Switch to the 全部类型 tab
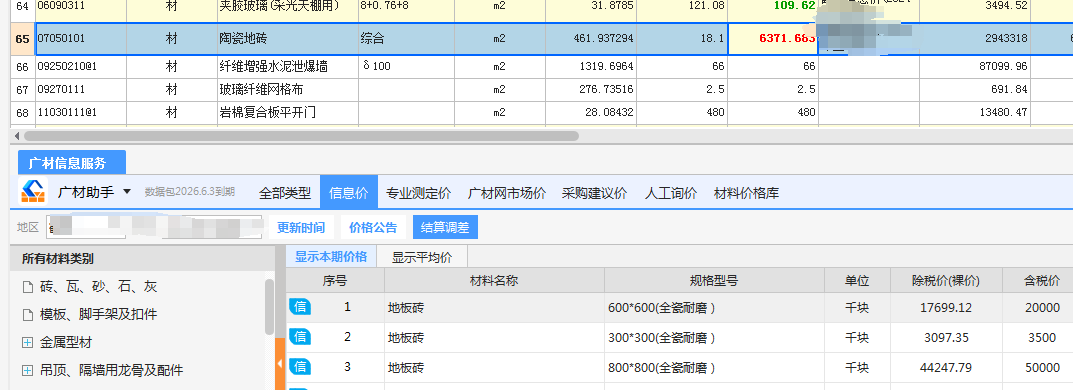 coord(285,193)
